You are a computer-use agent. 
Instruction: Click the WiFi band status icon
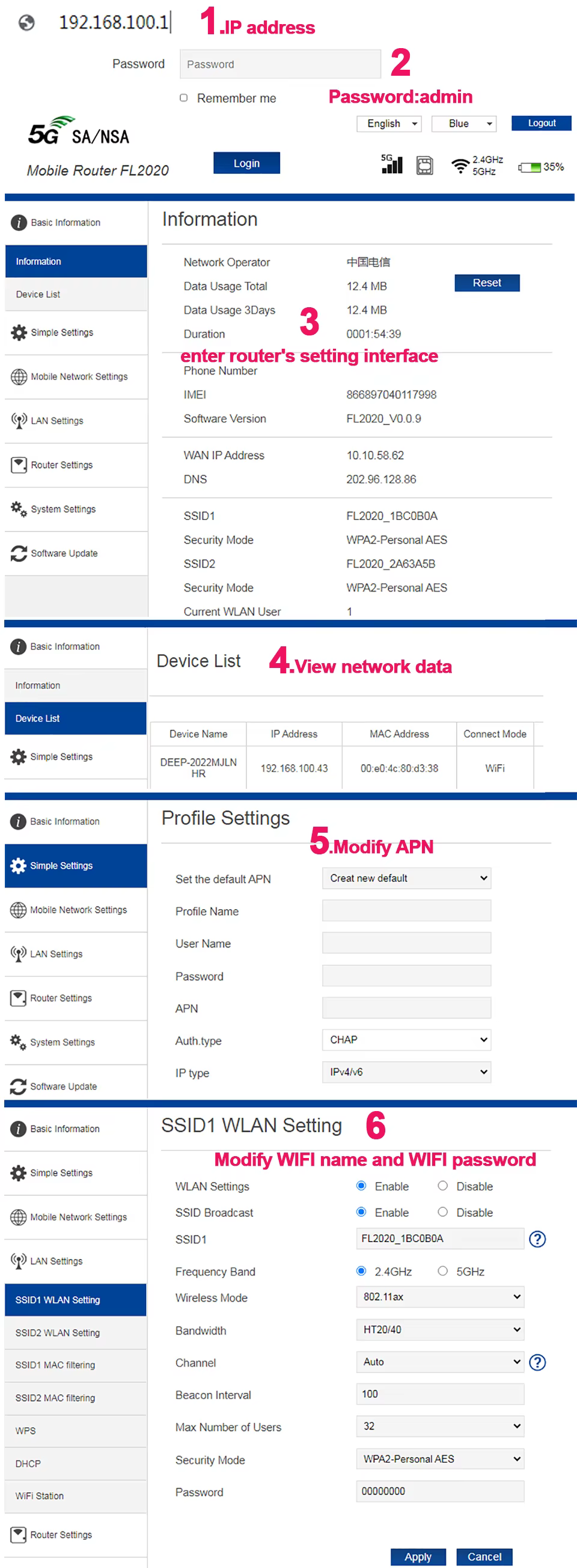coord(460,165)
